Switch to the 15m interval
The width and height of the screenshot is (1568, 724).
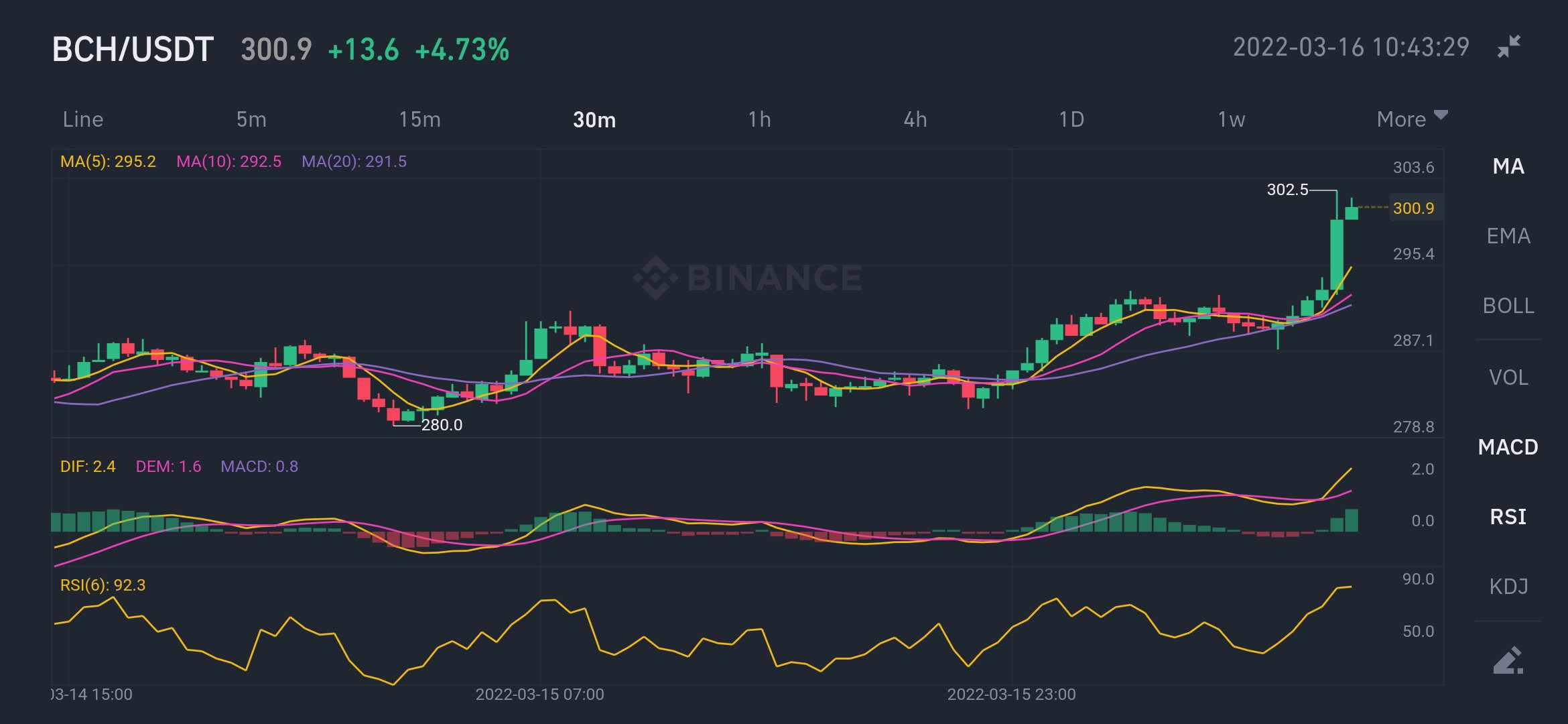419,119
